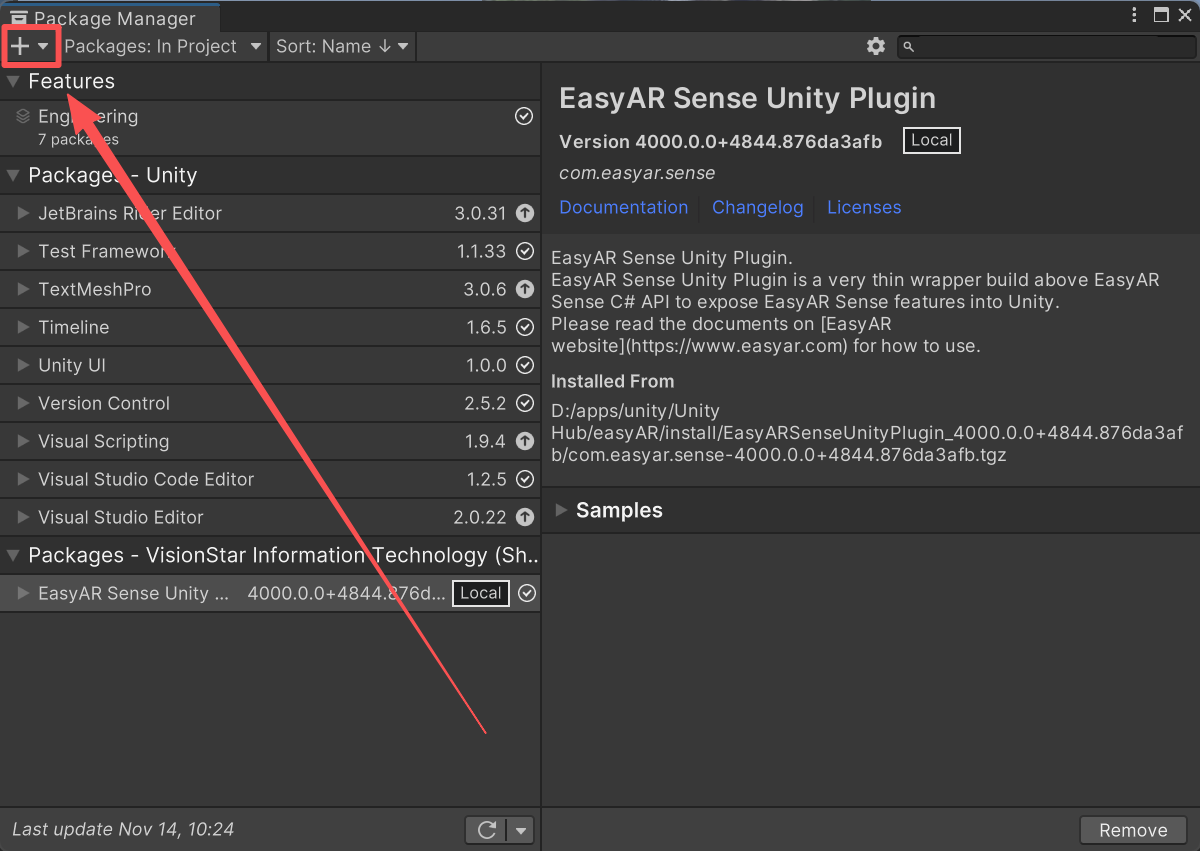The image size is (1200, 851).
Task: Click Visual Studio Code Editor checkmark icon
Action: pos(525,479)
